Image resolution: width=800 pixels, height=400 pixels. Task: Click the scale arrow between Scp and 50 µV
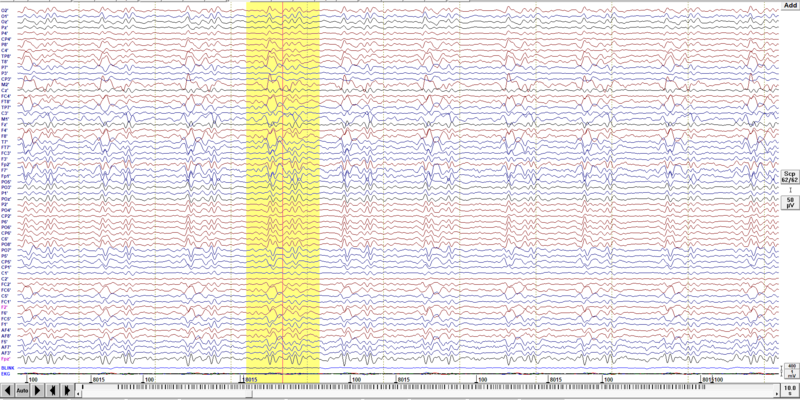[x=789, y=189]
